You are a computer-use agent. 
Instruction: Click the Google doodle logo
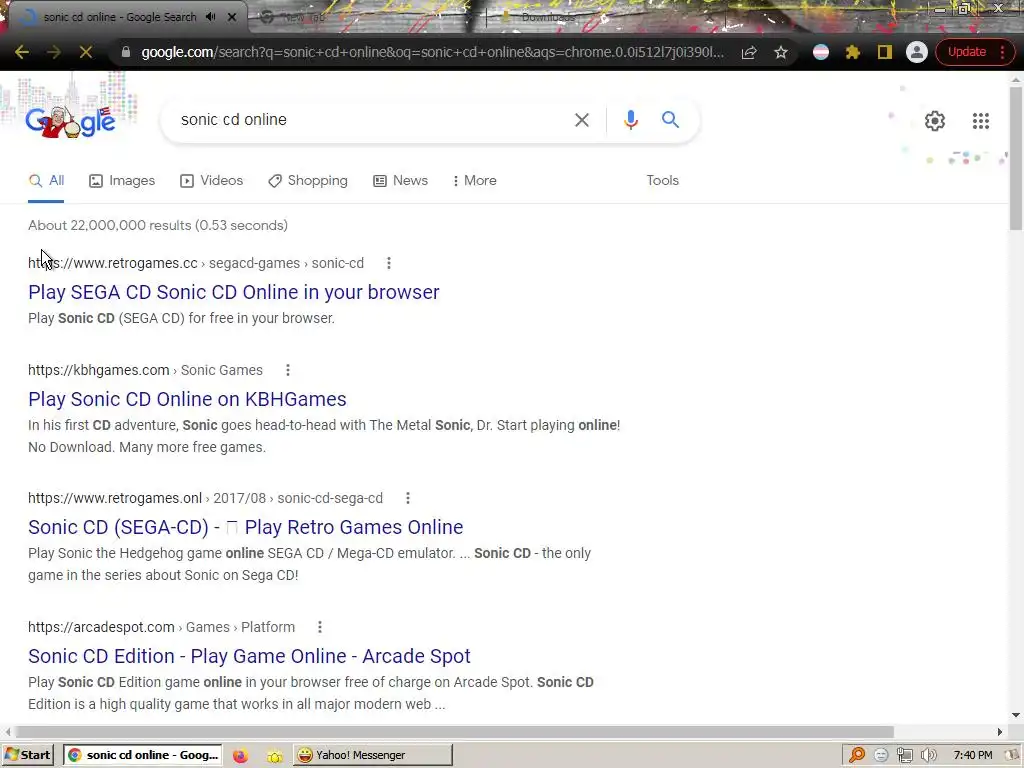tap(71, 121)
